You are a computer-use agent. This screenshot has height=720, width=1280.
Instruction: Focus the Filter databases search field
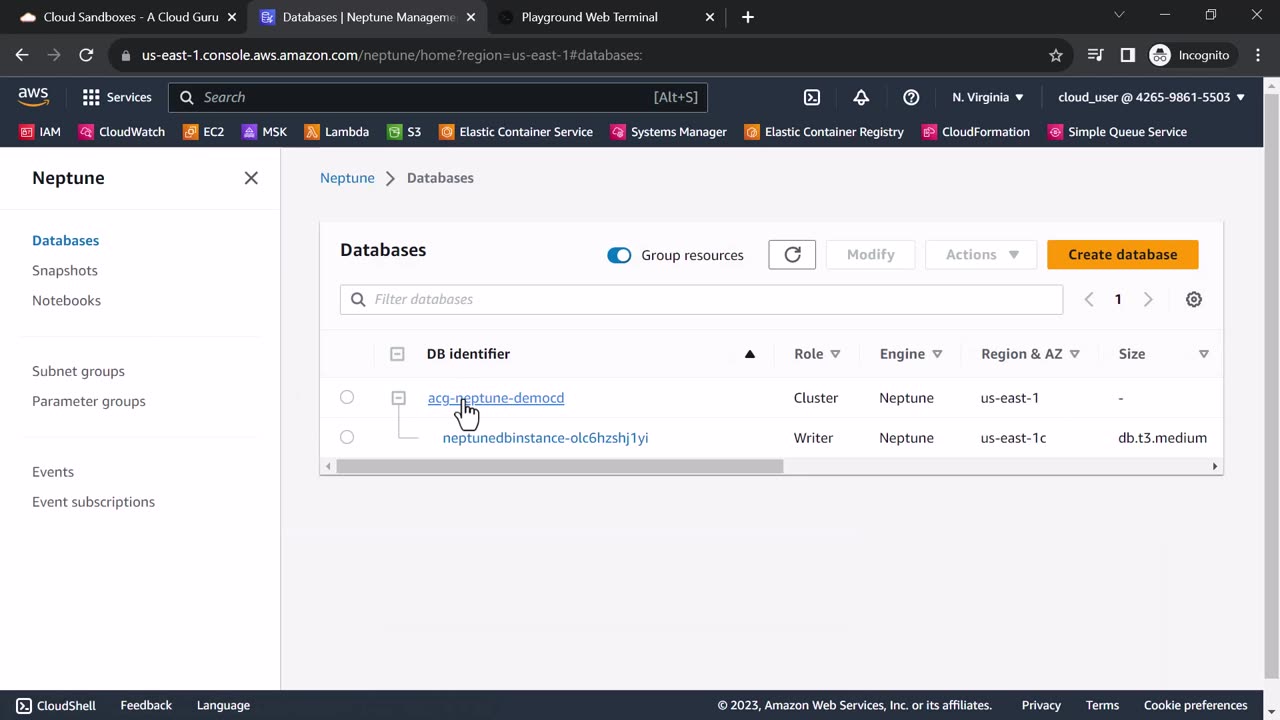700,299
